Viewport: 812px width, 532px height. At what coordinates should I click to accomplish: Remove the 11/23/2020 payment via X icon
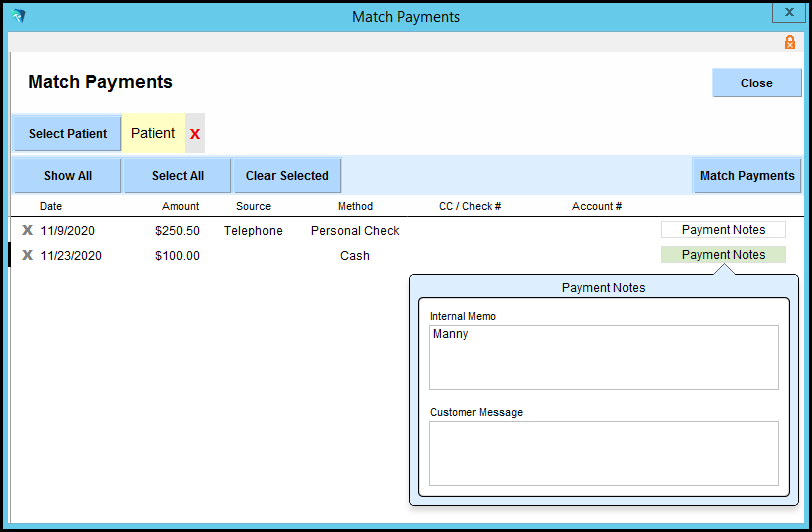[28, 255]
